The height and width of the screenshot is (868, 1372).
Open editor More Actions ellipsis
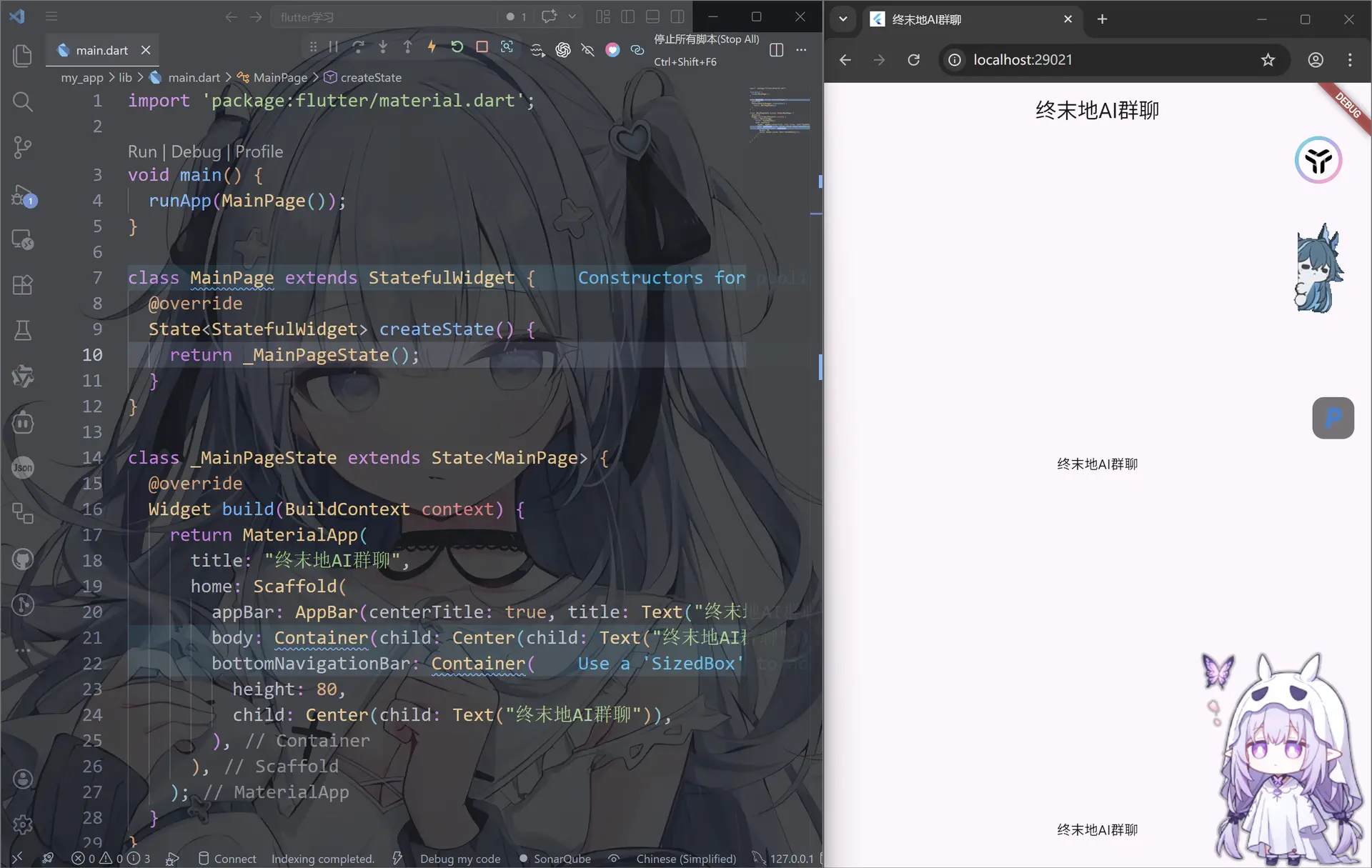[x=801, y=49]
